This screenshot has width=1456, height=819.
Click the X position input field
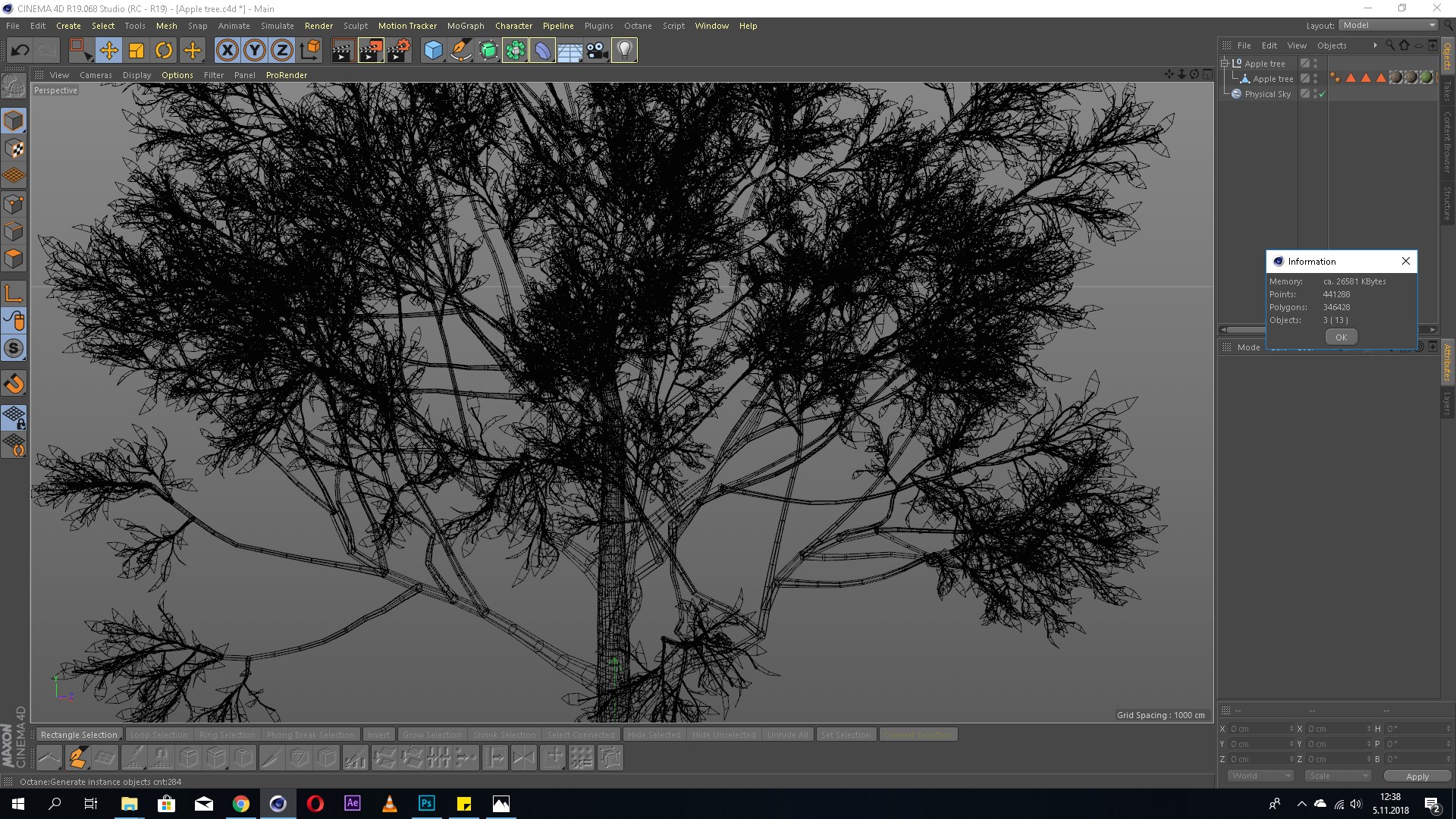coord(1261,729)
